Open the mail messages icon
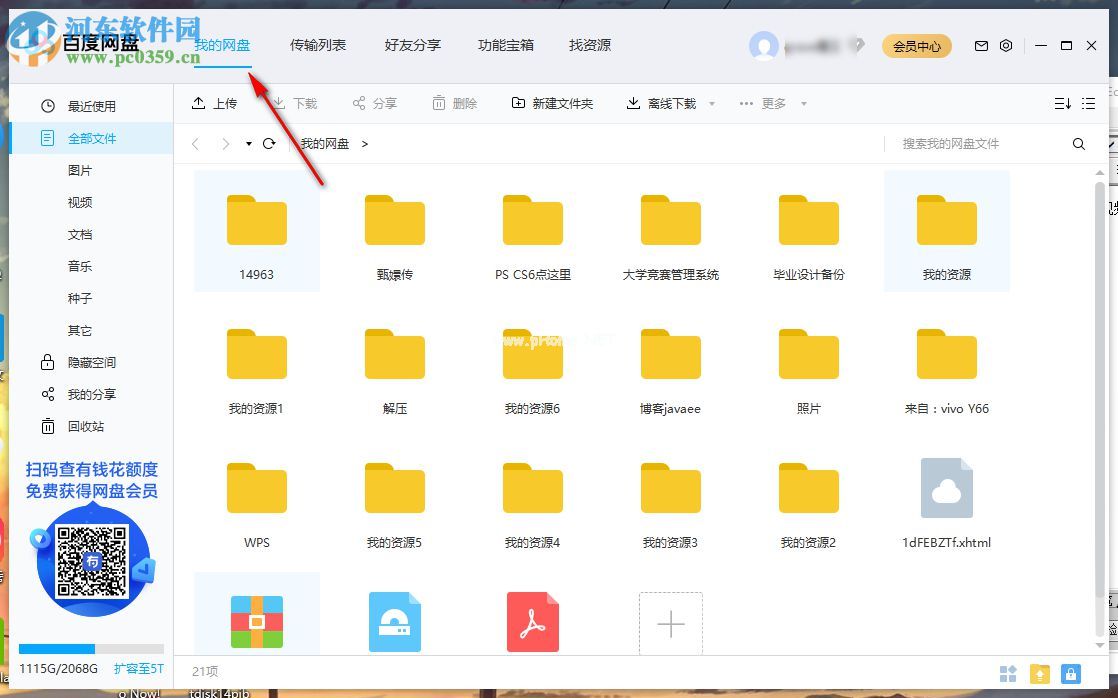The height and width of the screenshot is (698, 1118). pos(981,46)
